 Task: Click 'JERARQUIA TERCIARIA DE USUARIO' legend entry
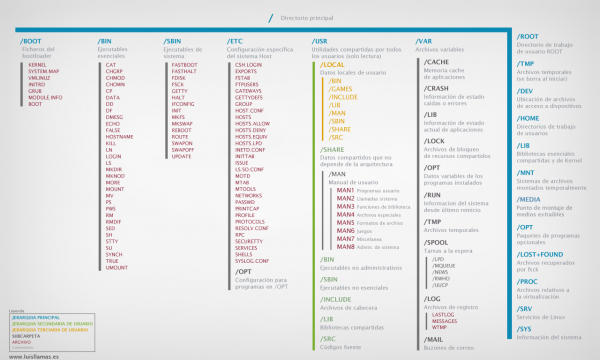pyautogui.click(x=50, y=330)
